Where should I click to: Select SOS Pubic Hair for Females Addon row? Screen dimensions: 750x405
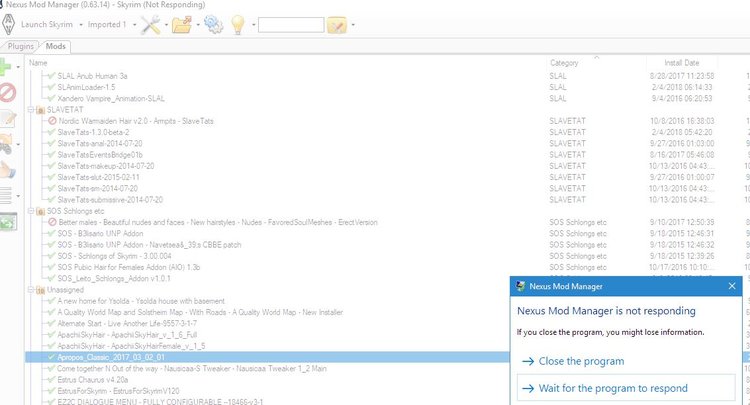(129, 267)
